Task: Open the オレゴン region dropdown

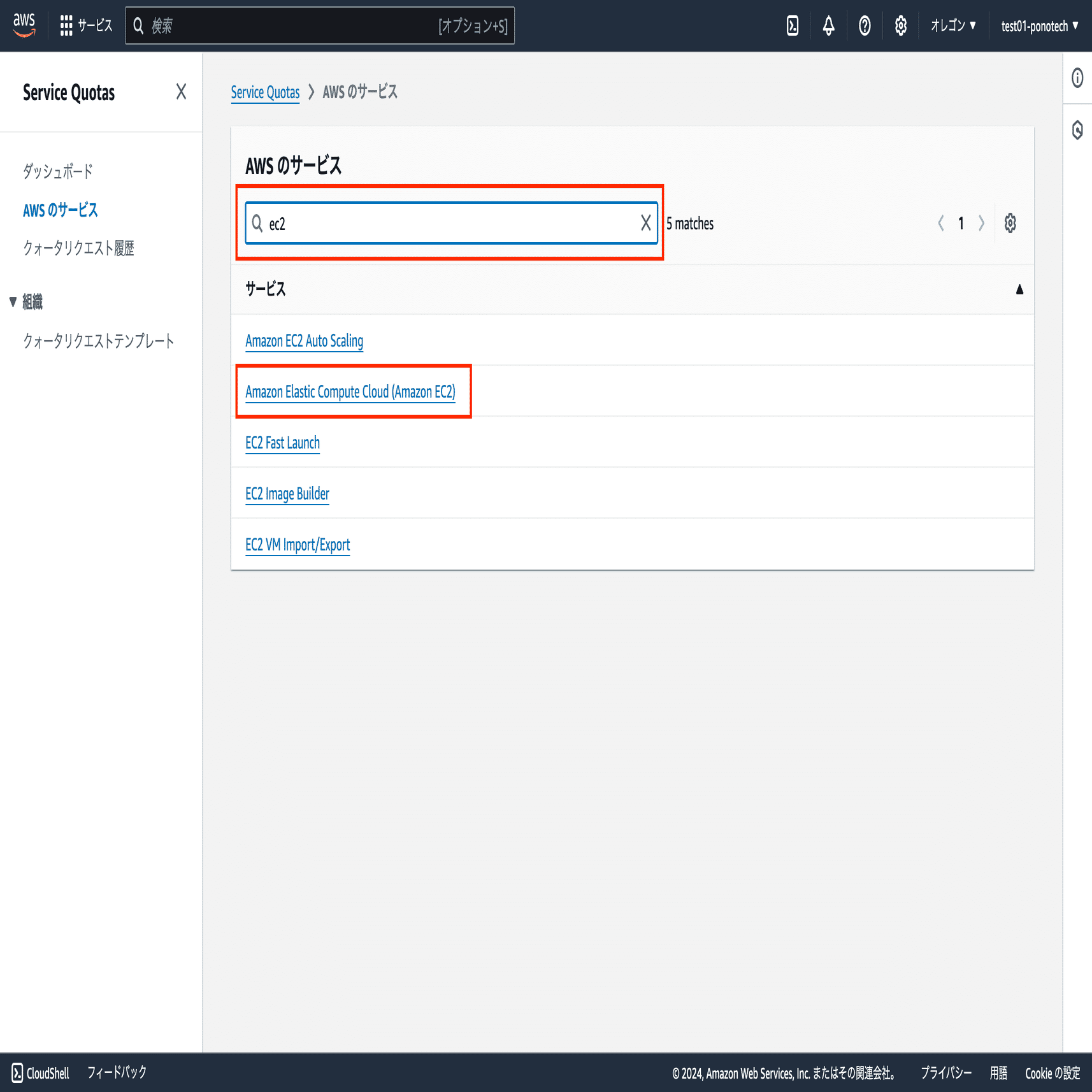Action: point(953,25)
